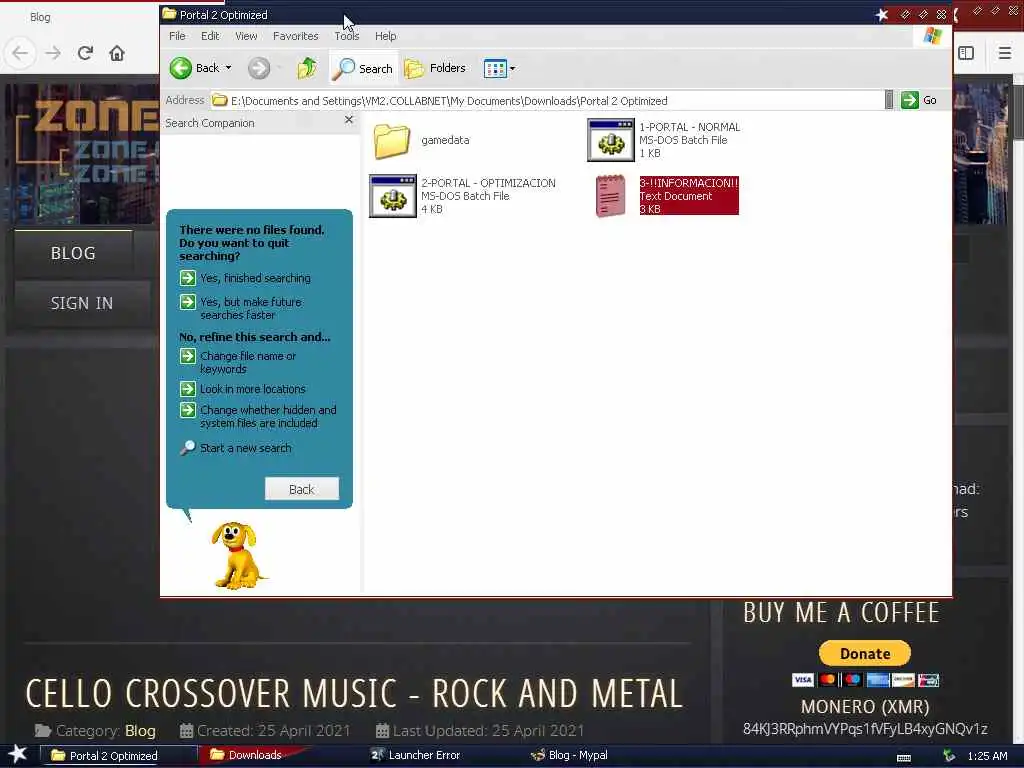This screenshot has height=768, width=1024.
Task: Click the gamedata folder name
Action: click(445, 140)
